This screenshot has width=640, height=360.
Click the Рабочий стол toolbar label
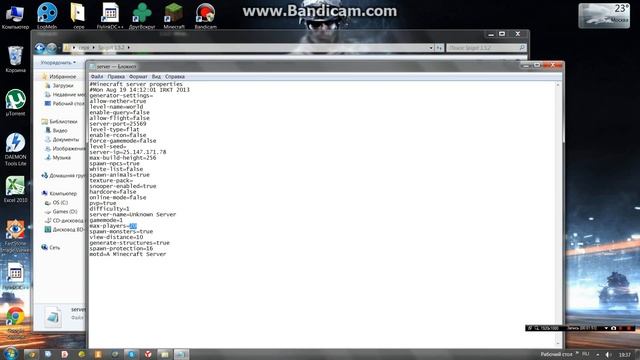(556, 354)
